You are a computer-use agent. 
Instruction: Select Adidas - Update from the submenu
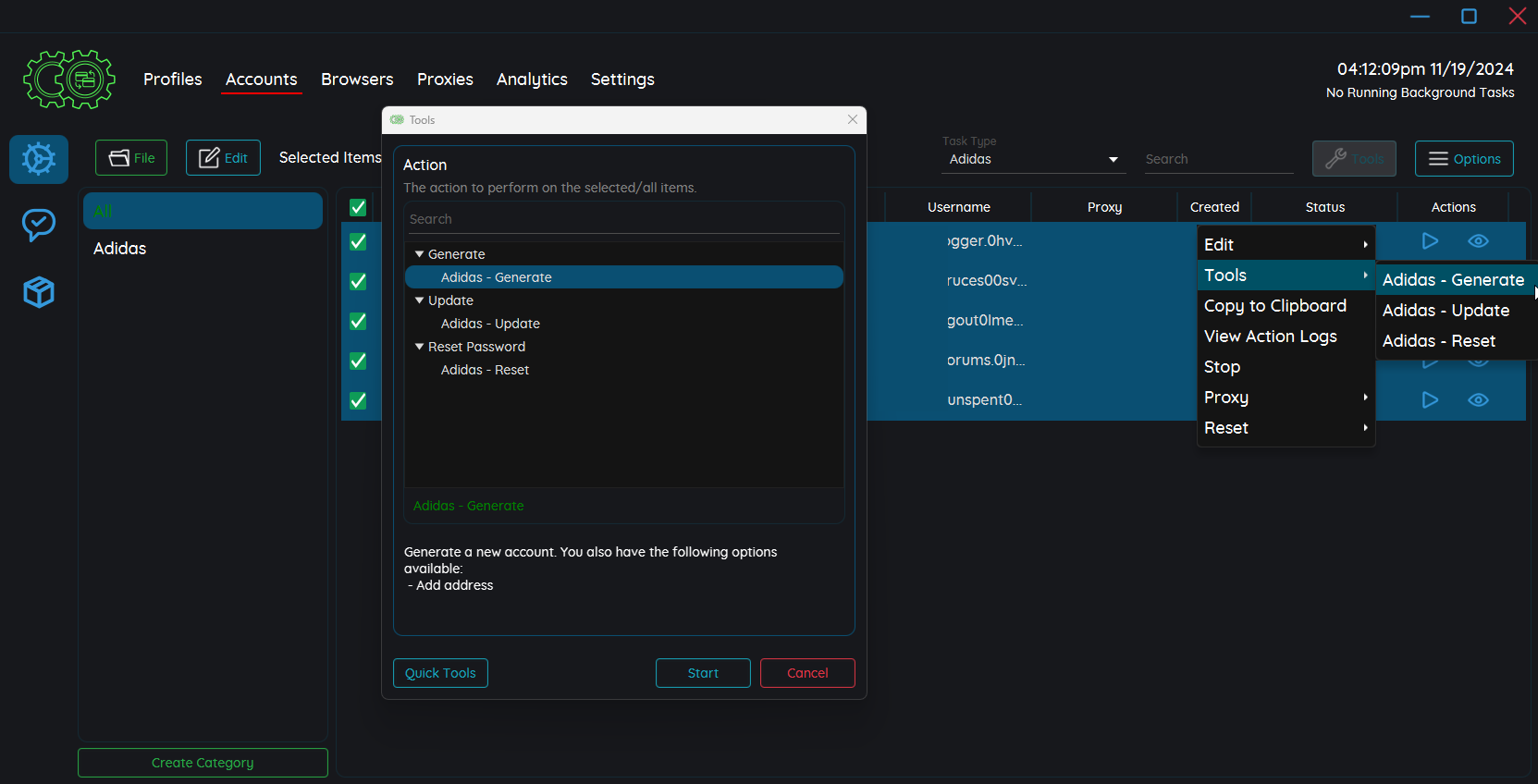pos(1446,311)
